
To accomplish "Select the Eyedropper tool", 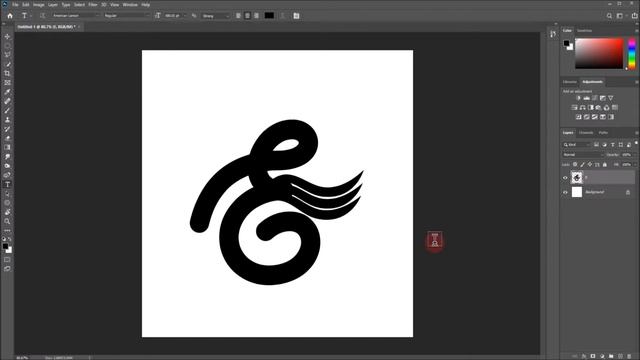I will click(7, 92).
